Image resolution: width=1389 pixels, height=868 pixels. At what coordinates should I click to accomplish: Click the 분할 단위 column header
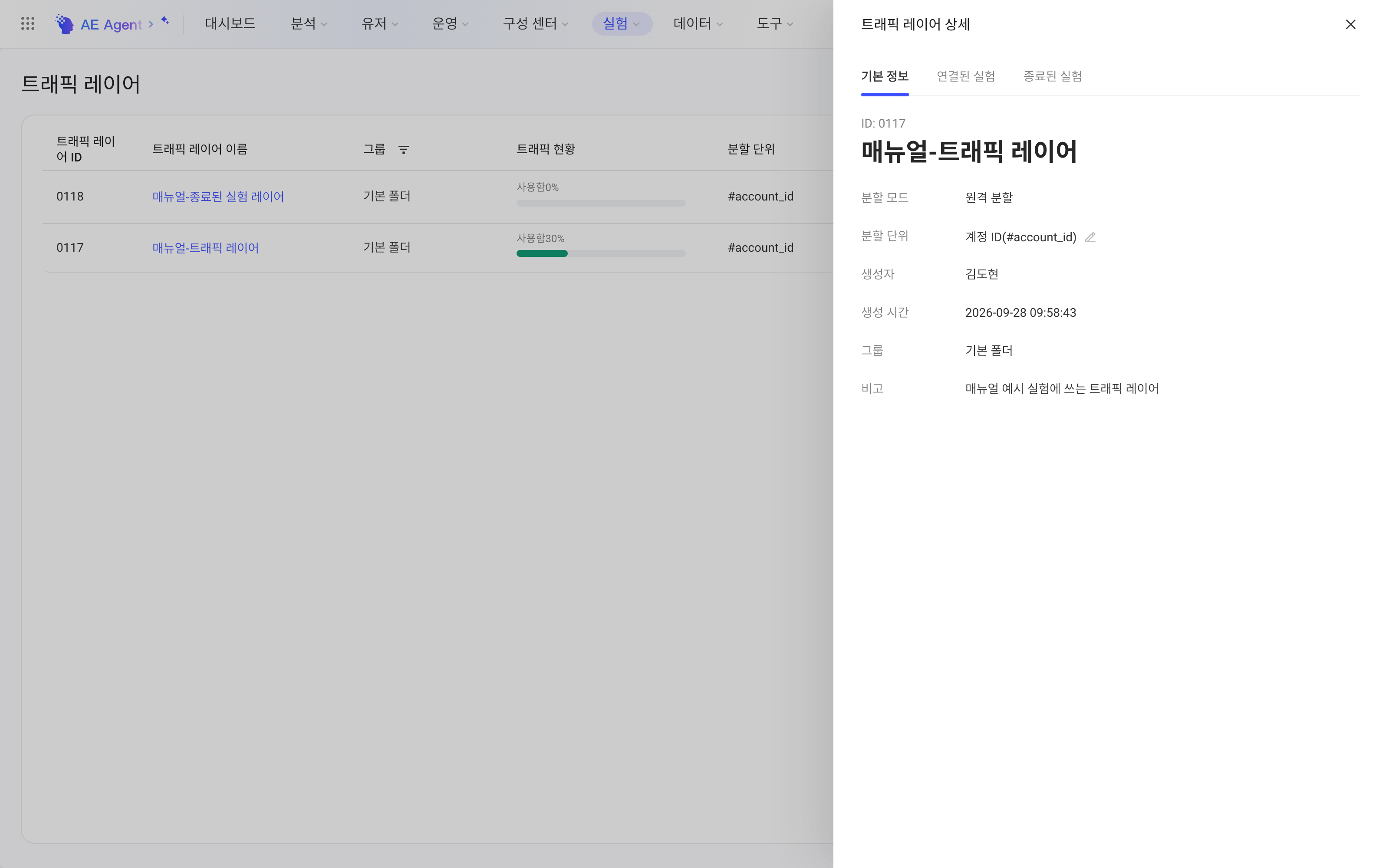click(751, 149)
